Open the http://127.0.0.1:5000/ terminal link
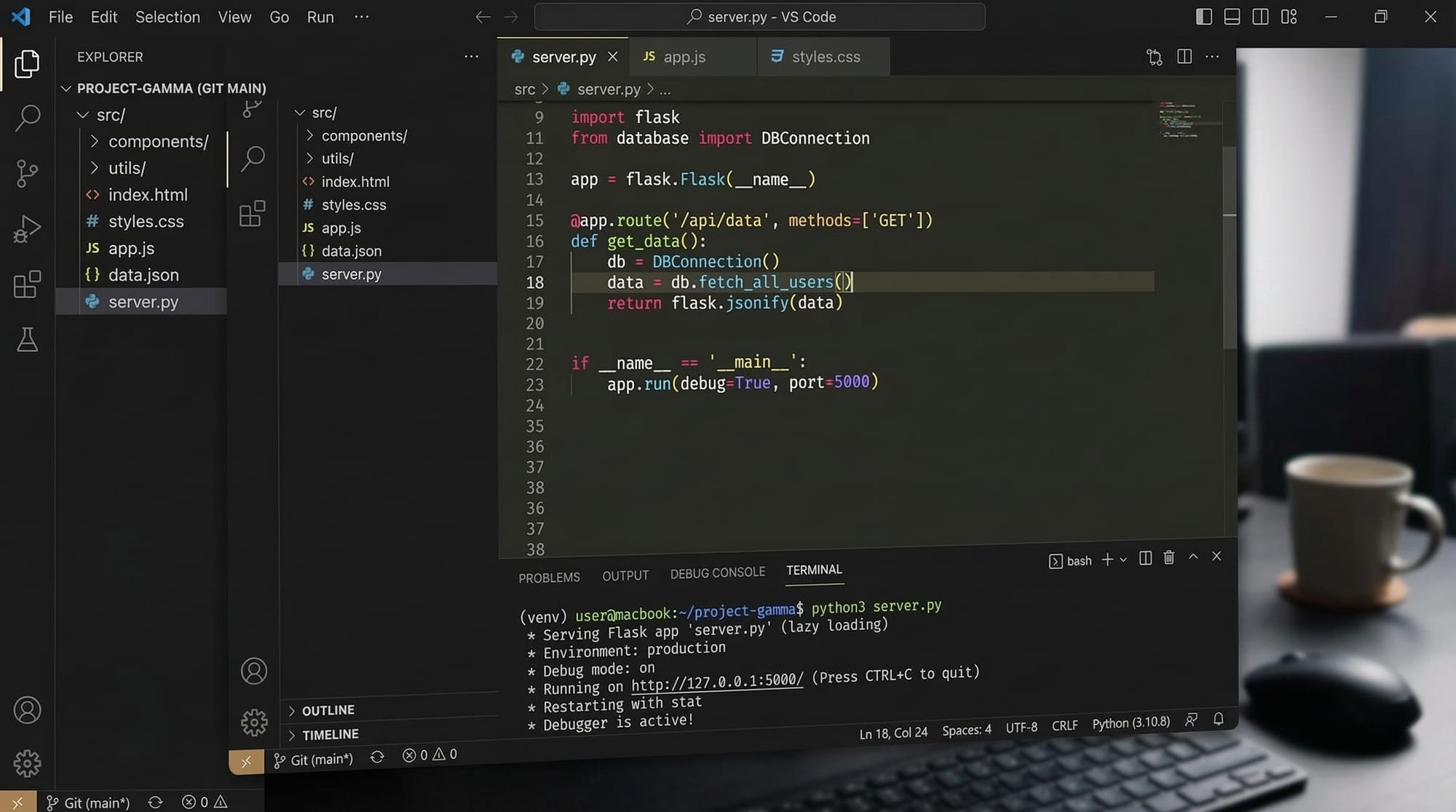1456x812 pixels. (x=716, y=682)
